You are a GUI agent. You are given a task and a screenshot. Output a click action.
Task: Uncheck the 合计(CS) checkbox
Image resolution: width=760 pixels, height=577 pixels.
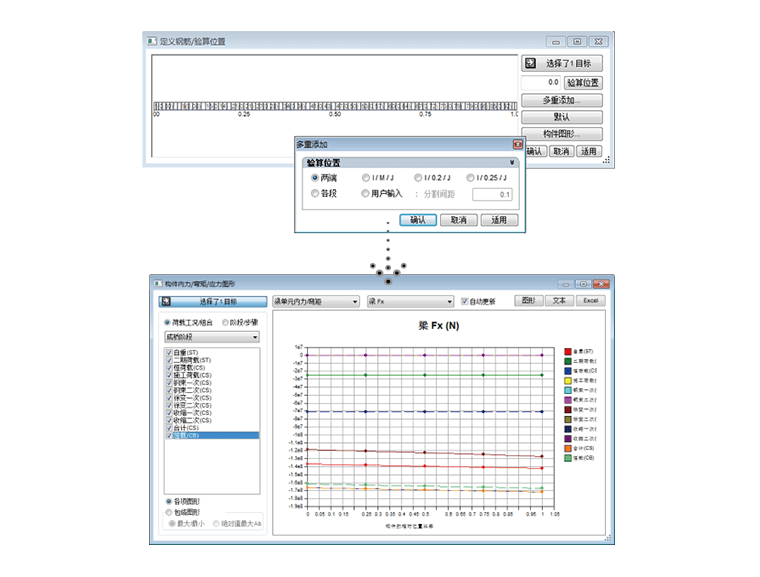click(x=169, y=428)
